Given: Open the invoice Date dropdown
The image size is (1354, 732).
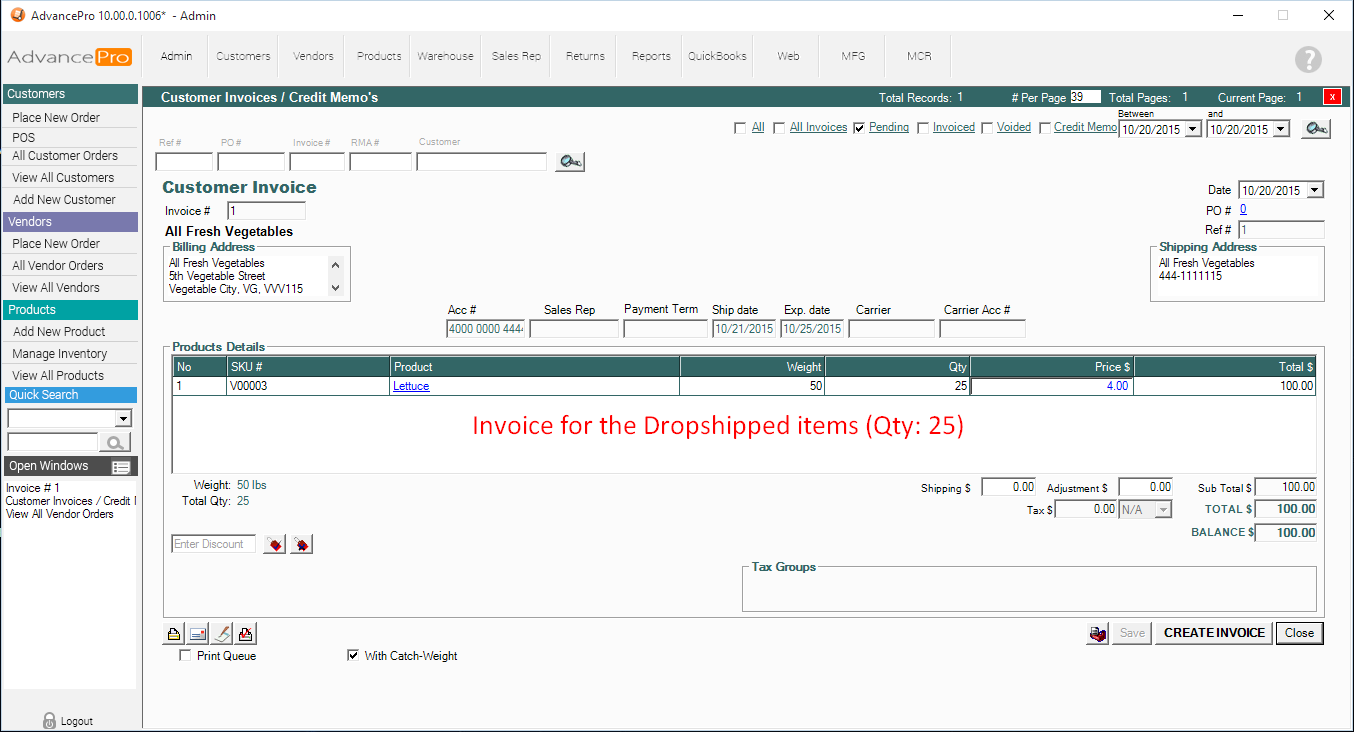Looking at the screenshot, I should pos(1314,190).
